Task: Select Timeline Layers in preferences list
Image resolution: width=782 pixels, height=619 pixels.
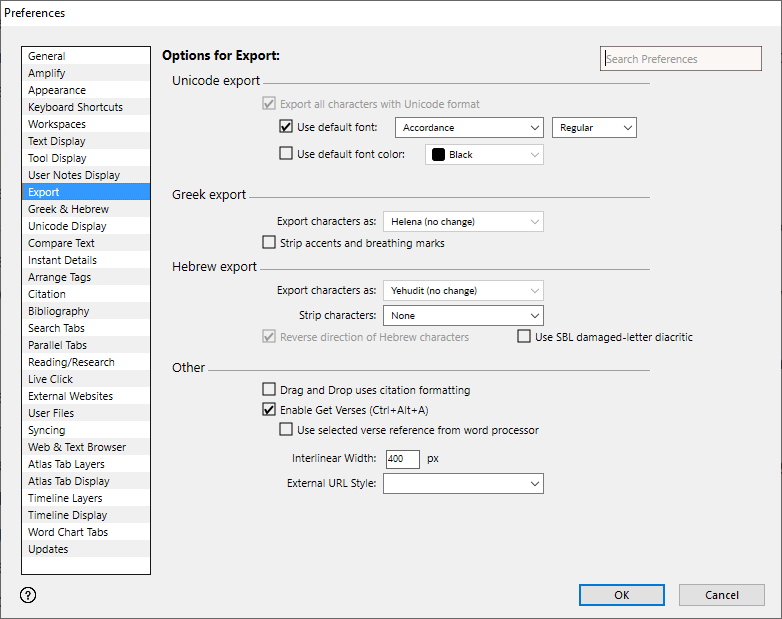Action: pos(65,498)
